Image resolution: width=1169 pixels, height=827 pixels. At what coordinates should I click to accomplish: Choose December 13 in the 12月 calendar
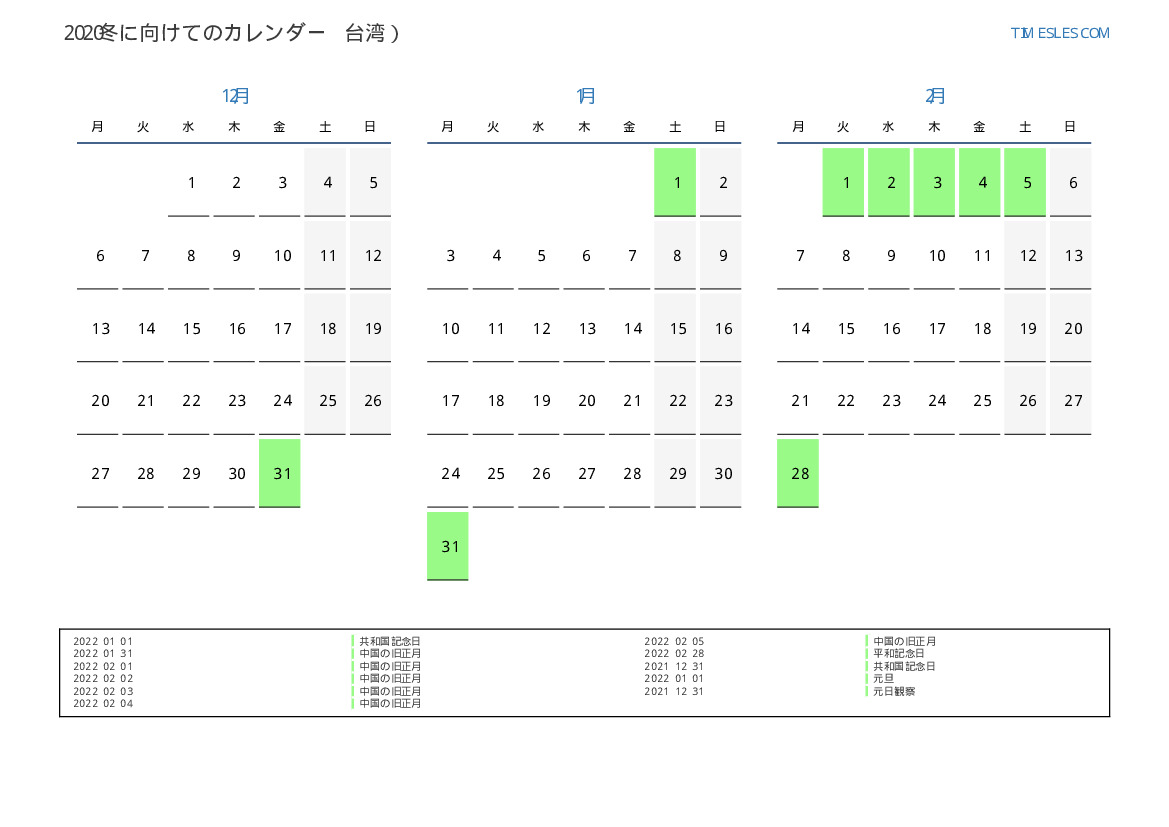pyautogui.click(x=98, y=328)
